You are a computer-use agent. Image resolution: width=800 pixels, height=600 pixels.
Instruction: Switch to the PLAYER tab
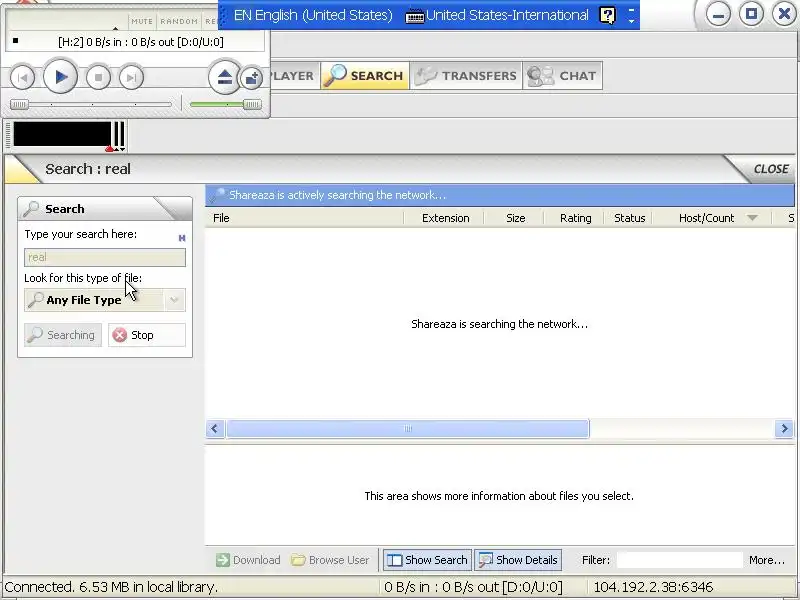(x=294, y=76)
